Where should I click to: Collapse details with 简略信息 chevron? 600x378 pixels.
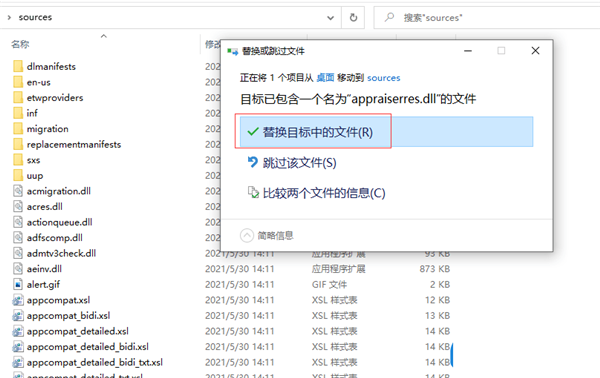click(247, 235)
